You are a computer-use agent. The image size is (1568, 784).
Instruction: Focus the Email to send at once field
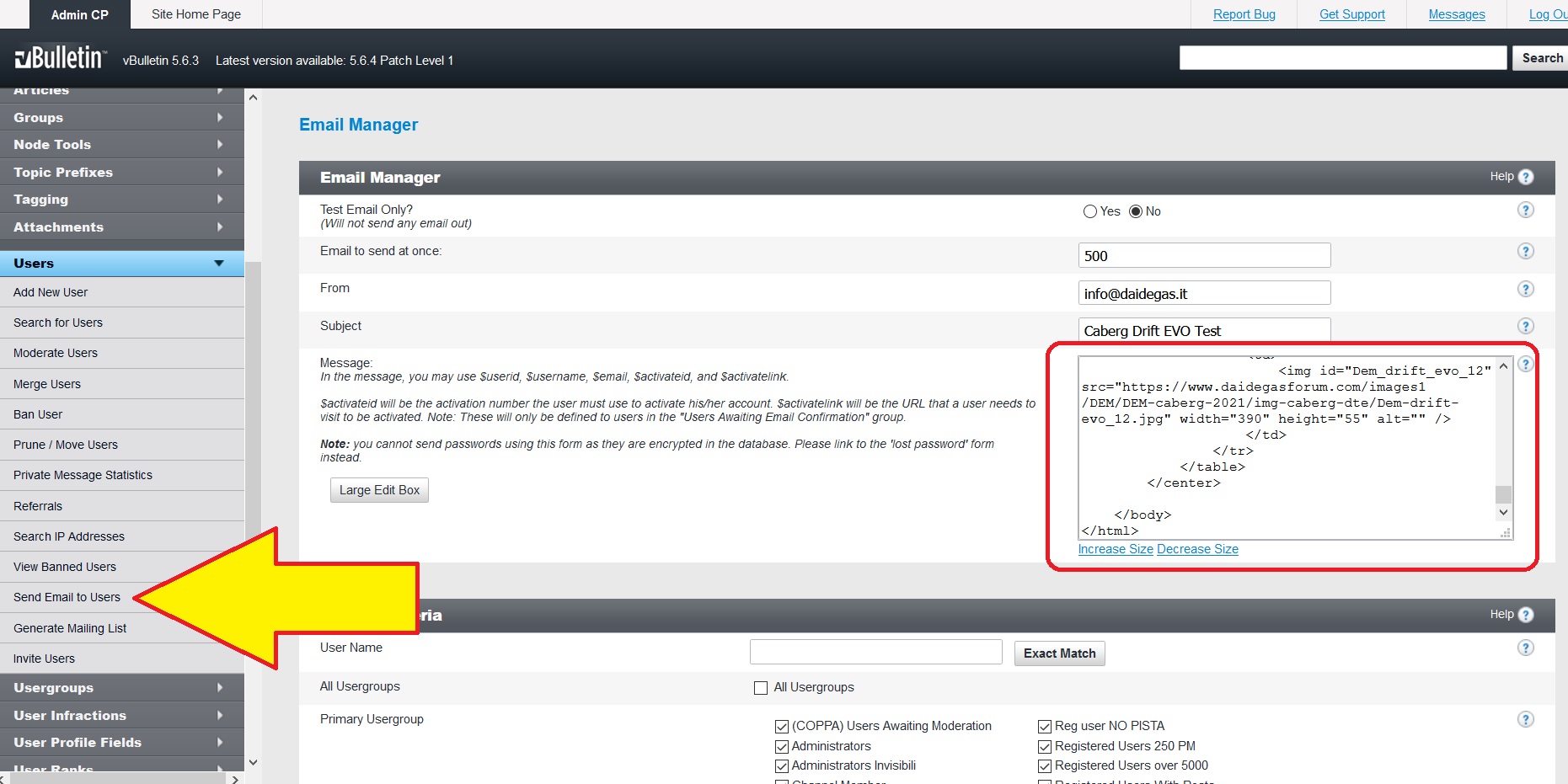(x=1204, y=255)
